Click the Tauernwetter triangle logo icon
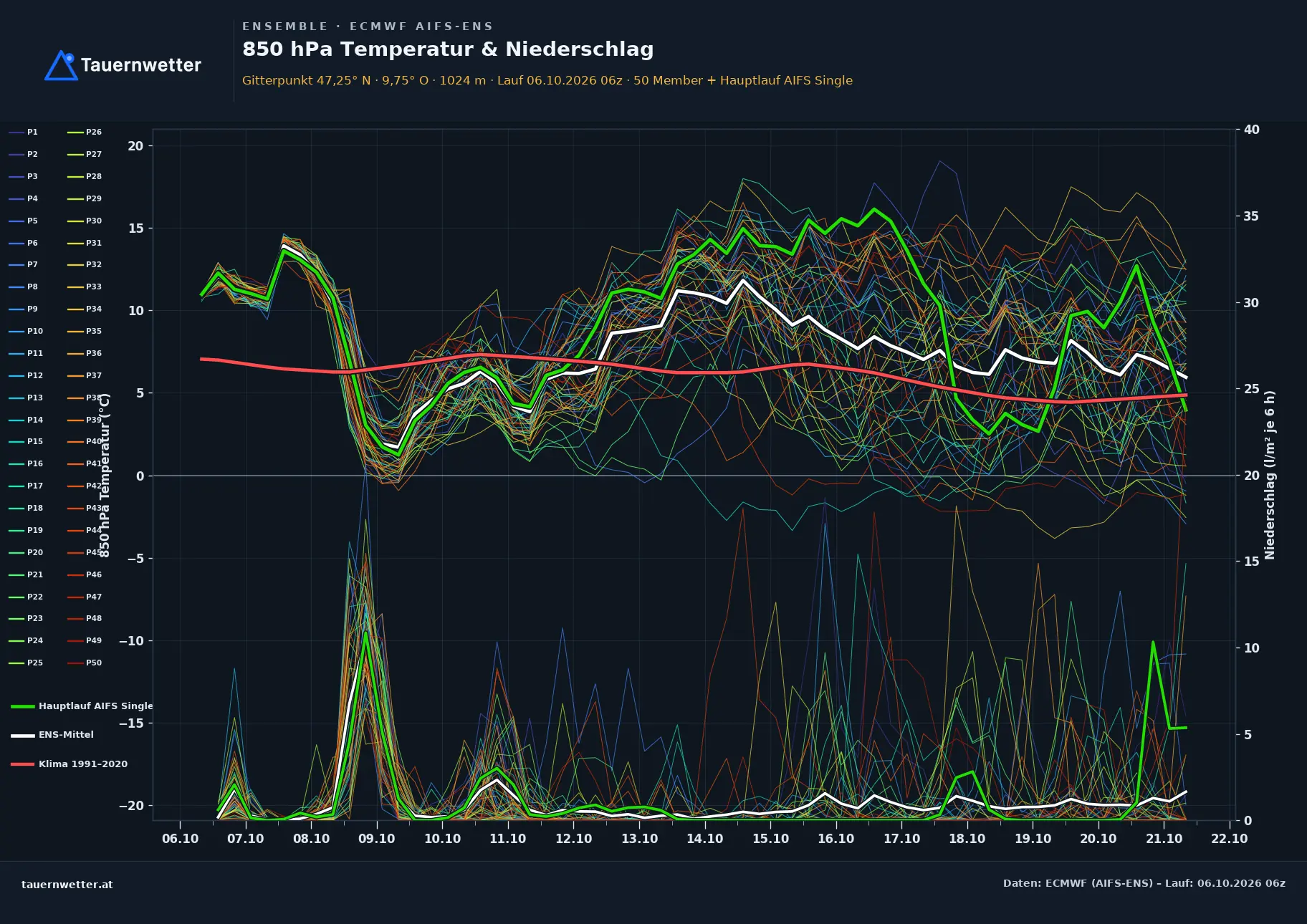The width and height of the screenshot is (1307, 924). click(x=61, y=65)
